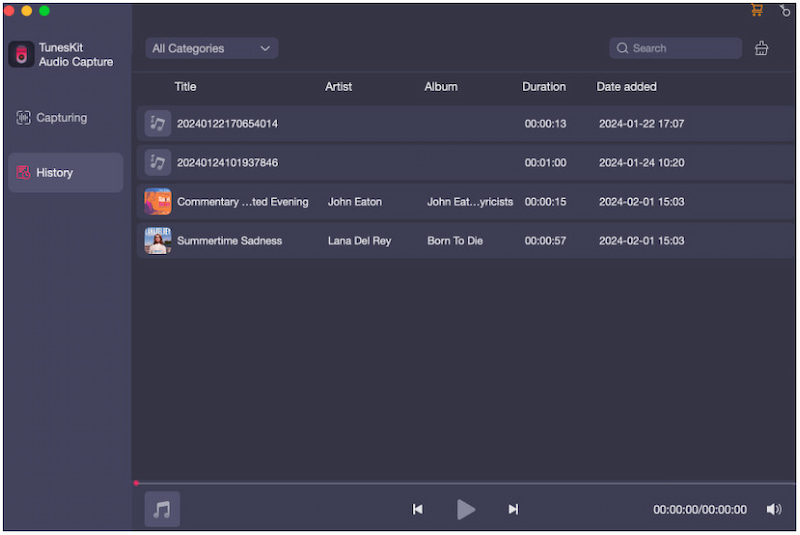
Task: Click the John Eat...yricists album cell
Action: (470, 202)
